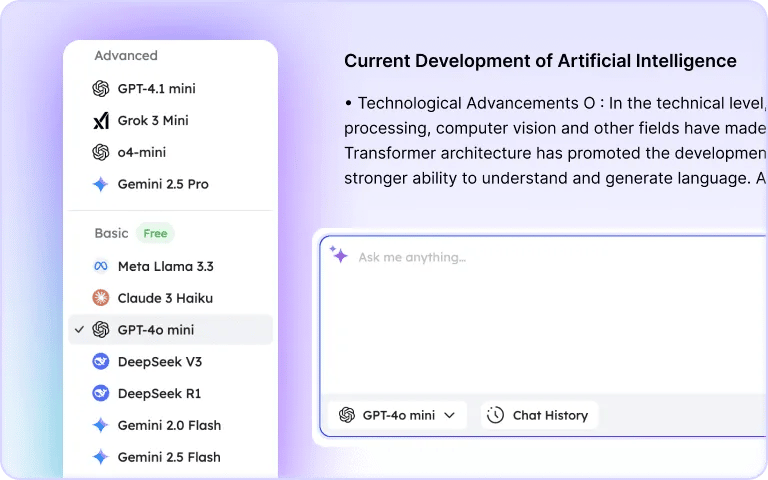The height and width of the screenshot is (480, 768).
Task: Click the clock icon in Chat History
Action: (x=495, y=416)
